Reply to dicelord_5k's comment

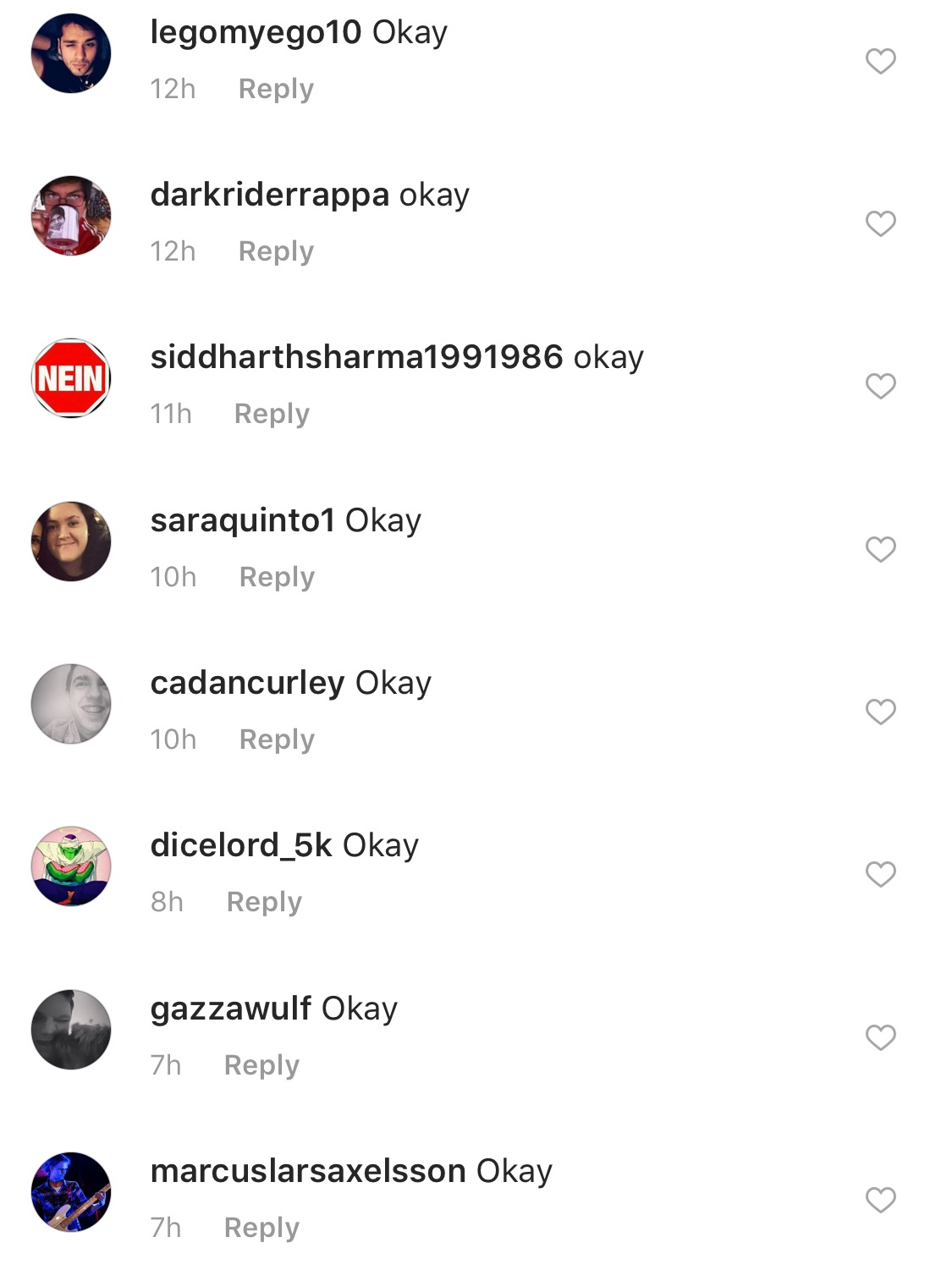click(x=264, y=902)
